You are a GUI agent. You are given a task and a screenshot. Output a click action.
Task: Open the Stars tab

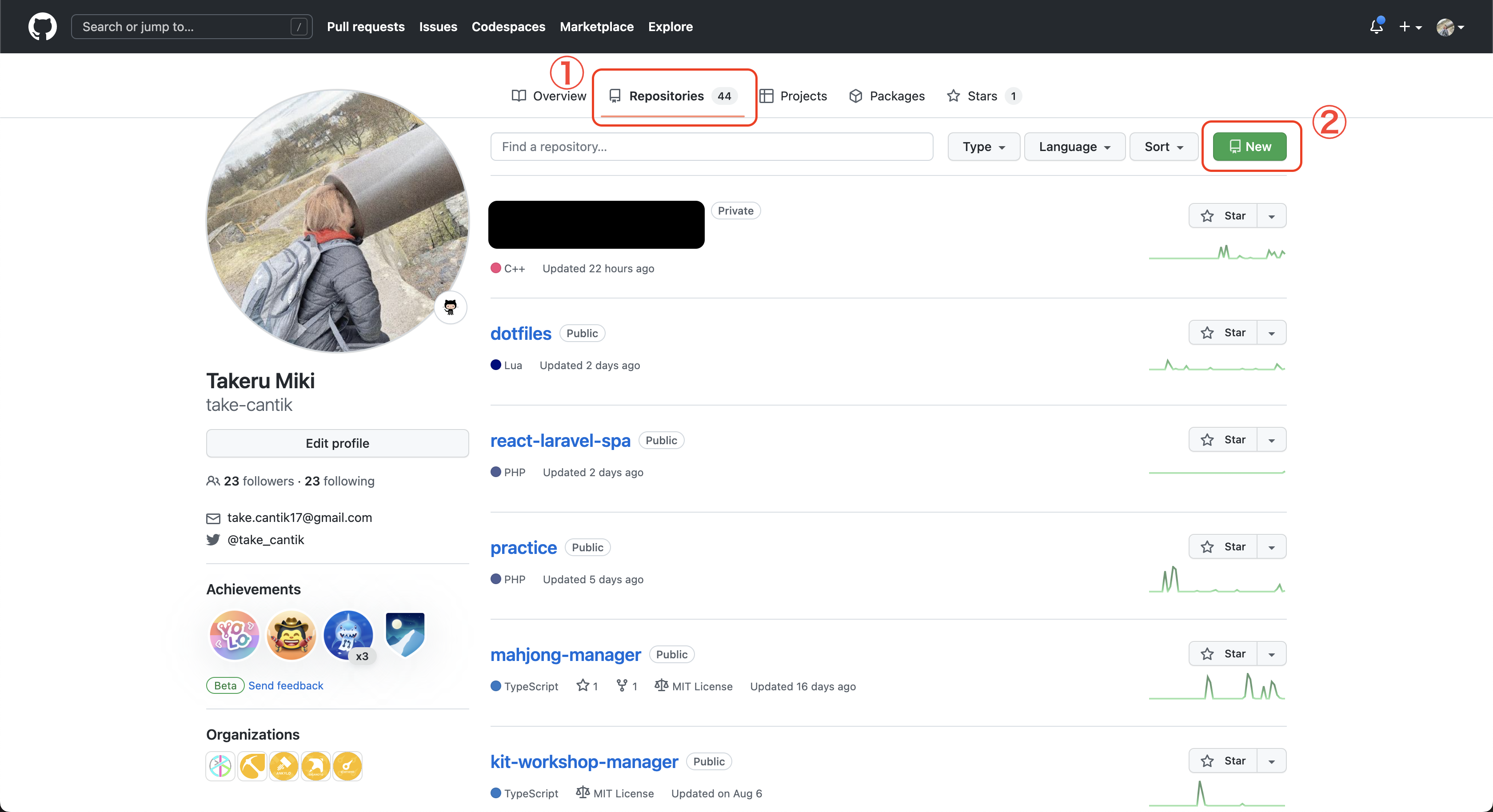point(982,96)
